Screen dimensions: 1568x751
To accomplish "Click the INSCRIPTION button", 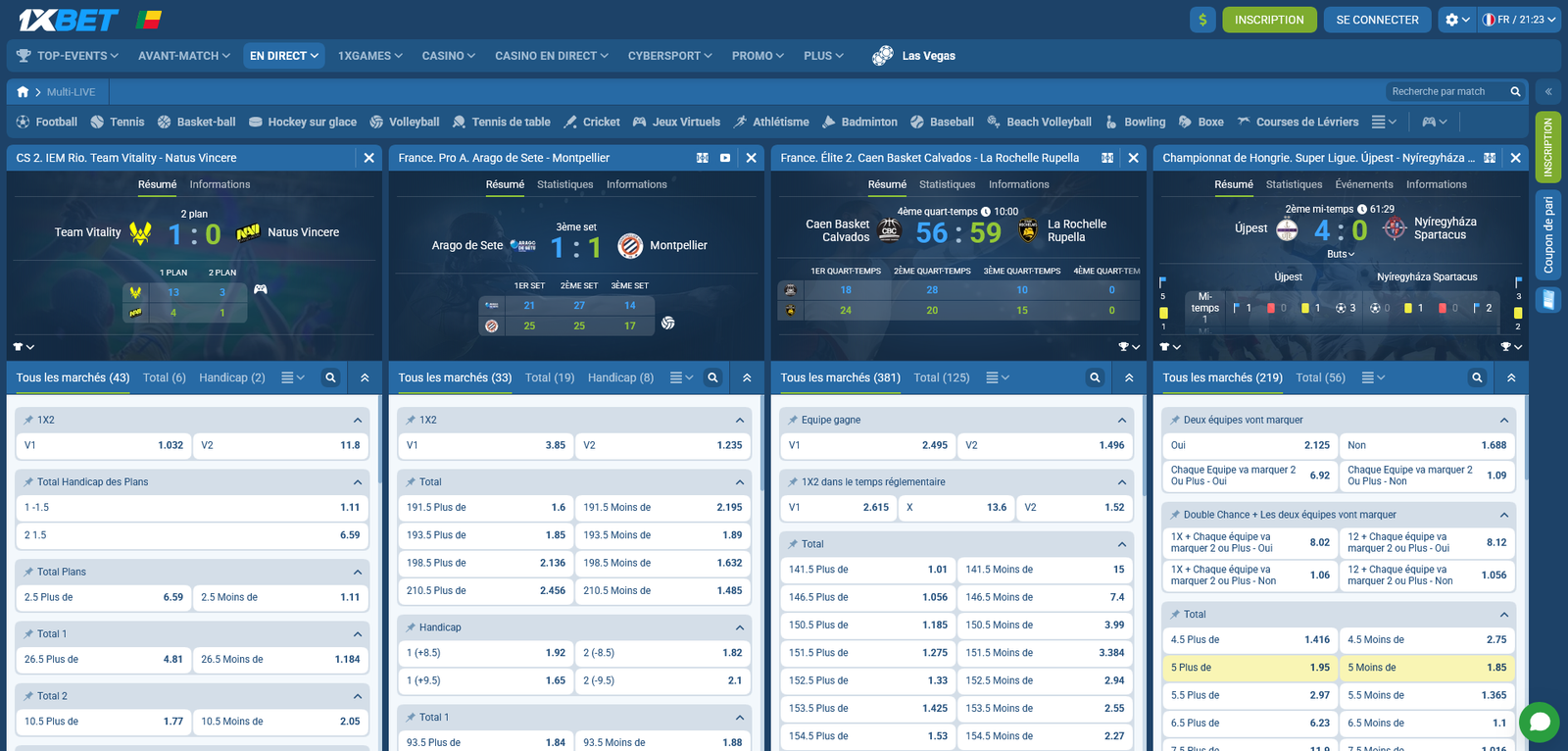I will [1269, 20].
